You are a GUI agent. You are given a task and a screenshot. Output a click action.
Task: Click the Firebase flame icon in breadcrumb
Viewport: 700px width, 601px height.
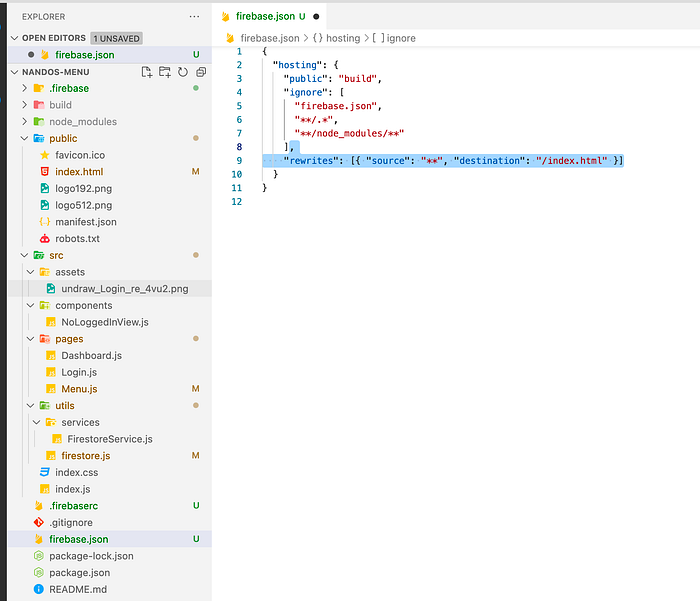tap(230, 38)
